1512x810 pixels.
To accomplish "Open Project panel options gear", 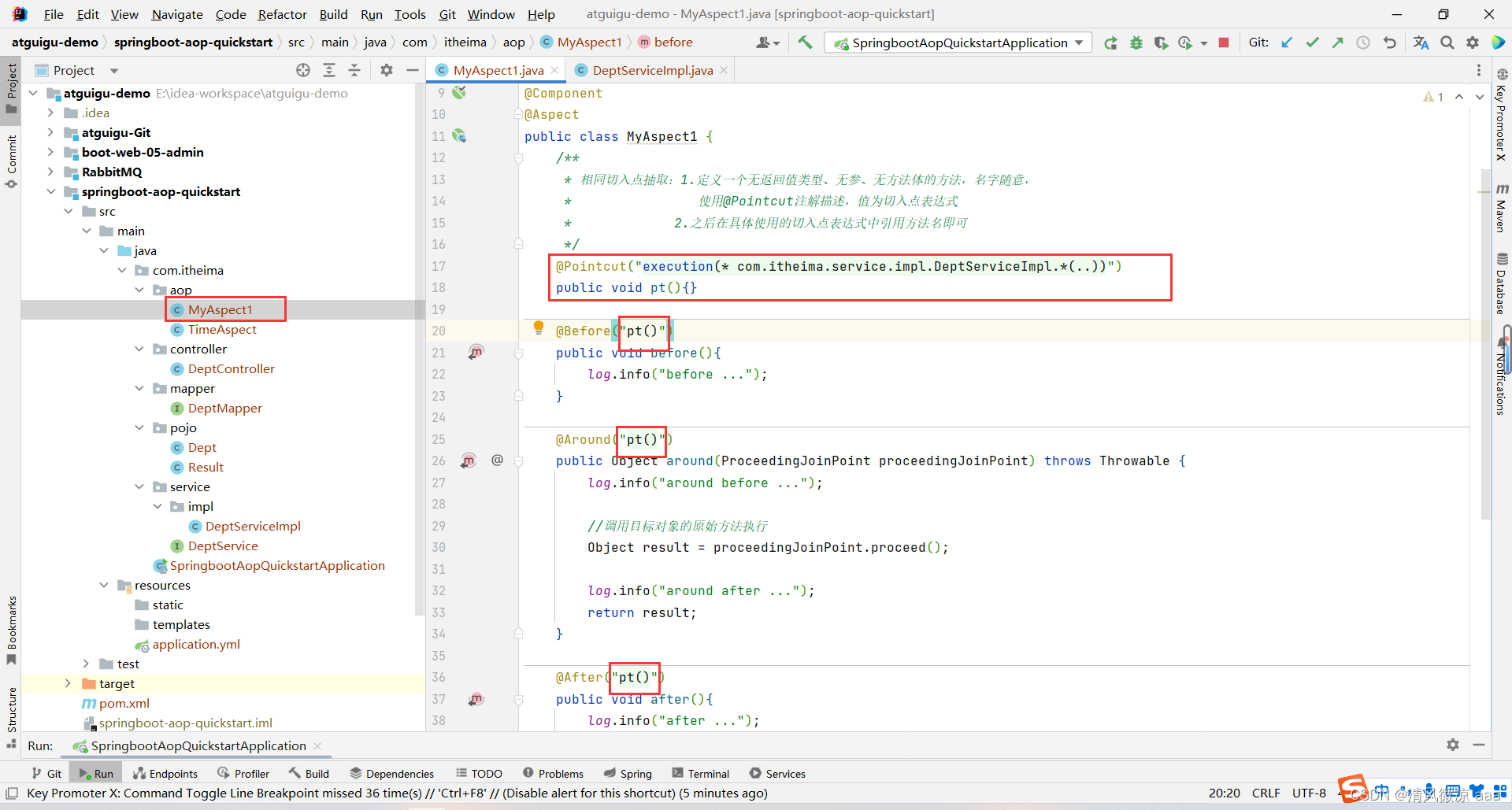I will (387, 70).
